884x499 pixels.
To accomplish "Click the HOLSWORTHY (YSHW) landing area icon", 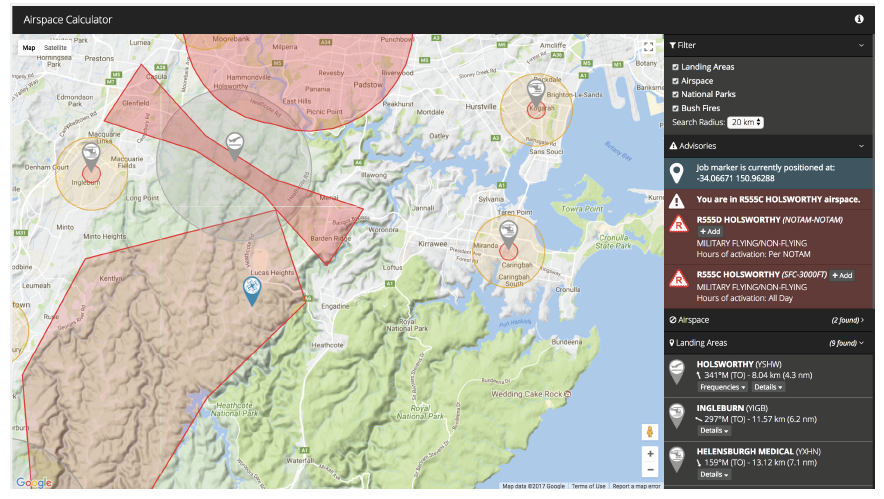I will (677, 372).
